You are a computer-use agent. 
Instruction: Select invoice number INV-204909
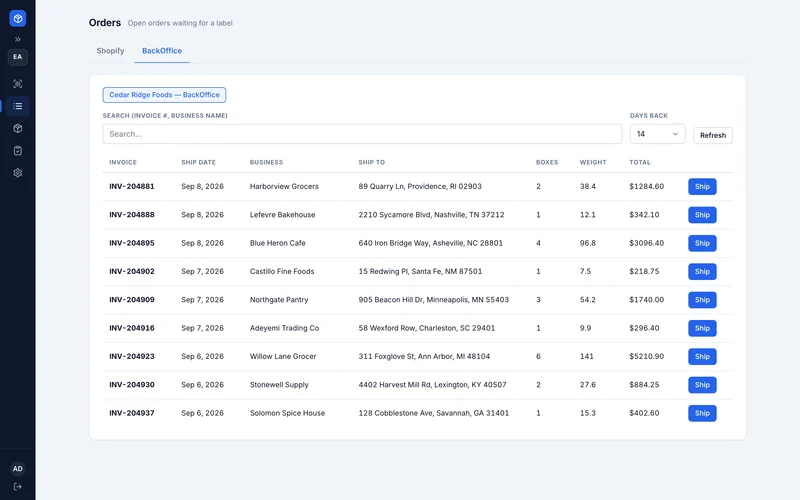(132, 299)
